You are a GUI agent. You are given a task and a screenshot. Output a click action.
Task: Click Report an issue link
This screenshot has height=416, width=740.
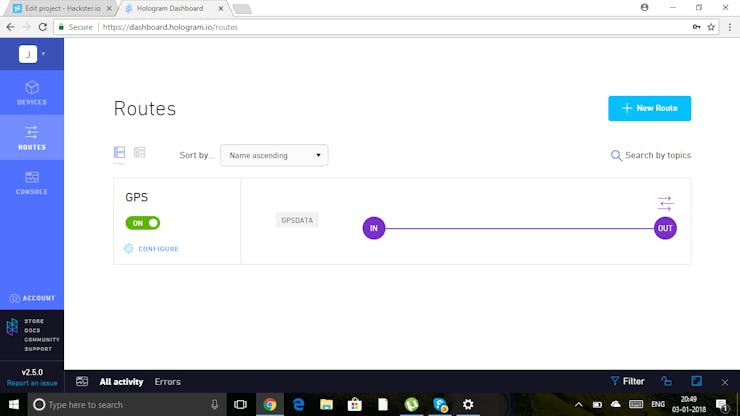[32, 383]
